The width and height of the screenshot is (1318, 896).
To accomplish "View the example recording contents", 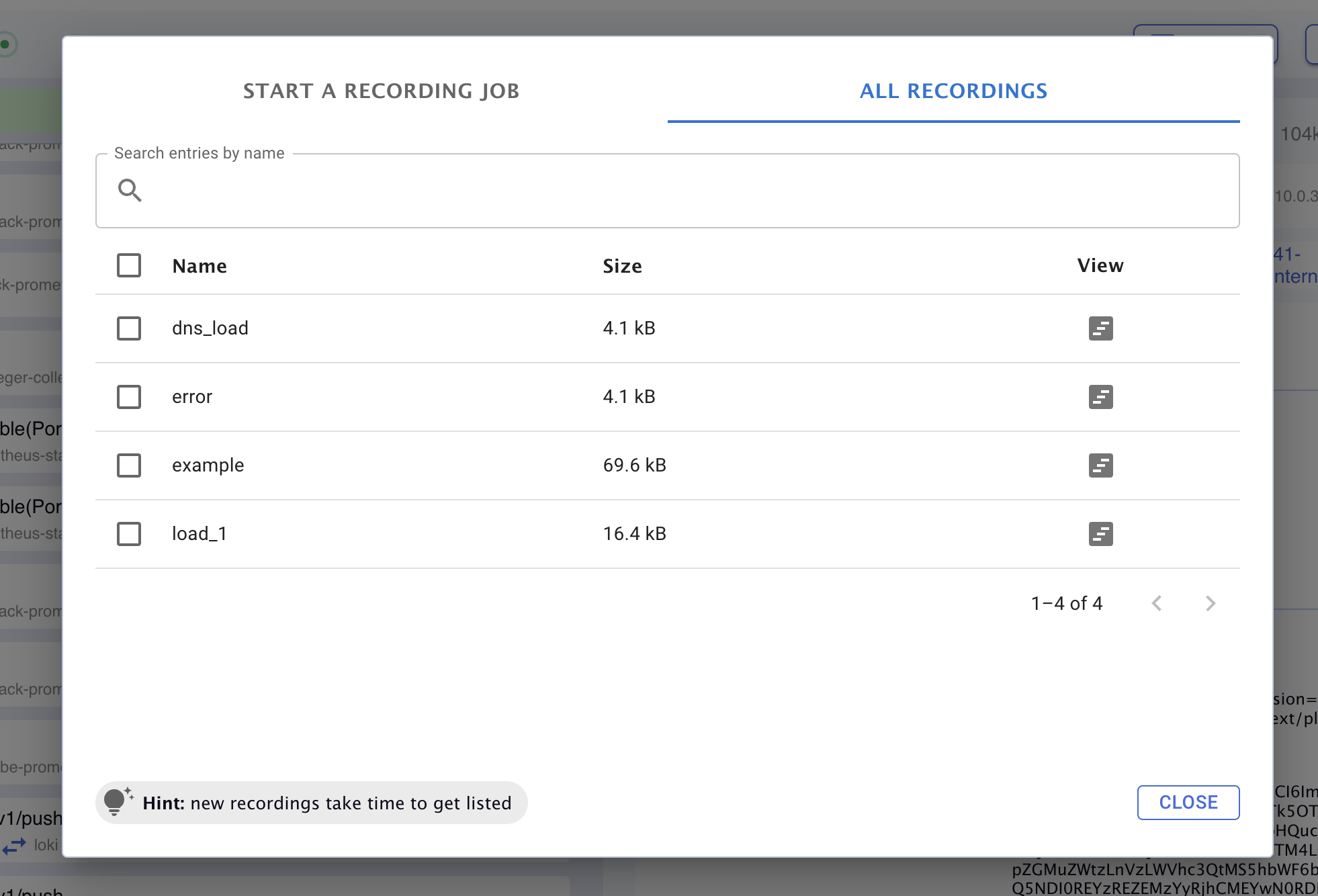I will [x=1100, y=465].
